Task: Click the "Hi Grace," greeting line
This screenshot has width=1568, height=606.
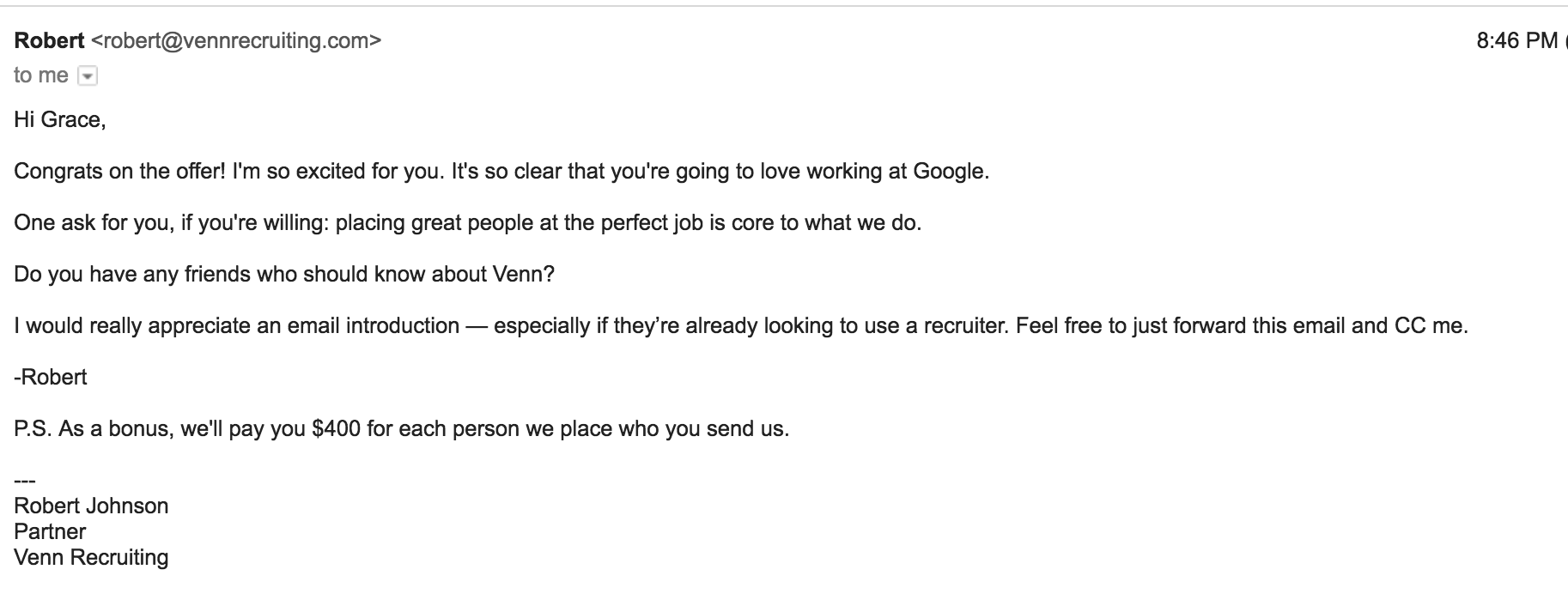Action: [x=60, y=119]
